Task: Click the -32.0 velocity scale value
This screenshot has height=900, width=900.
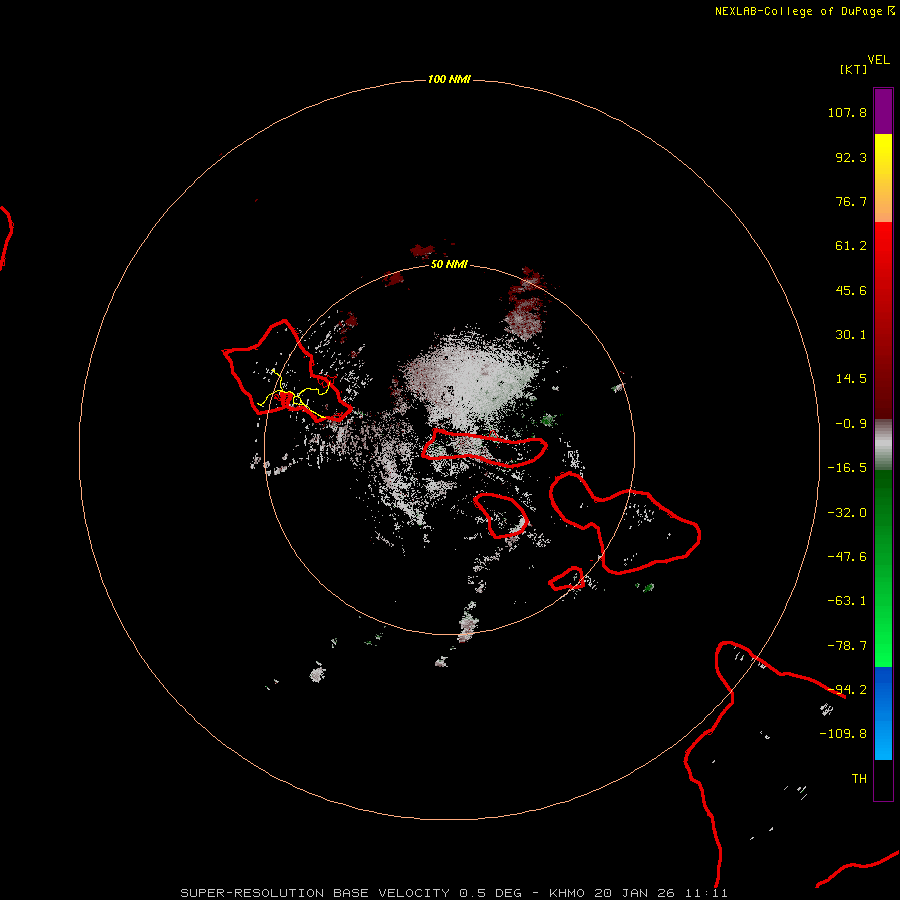Action: pos(847,513)
